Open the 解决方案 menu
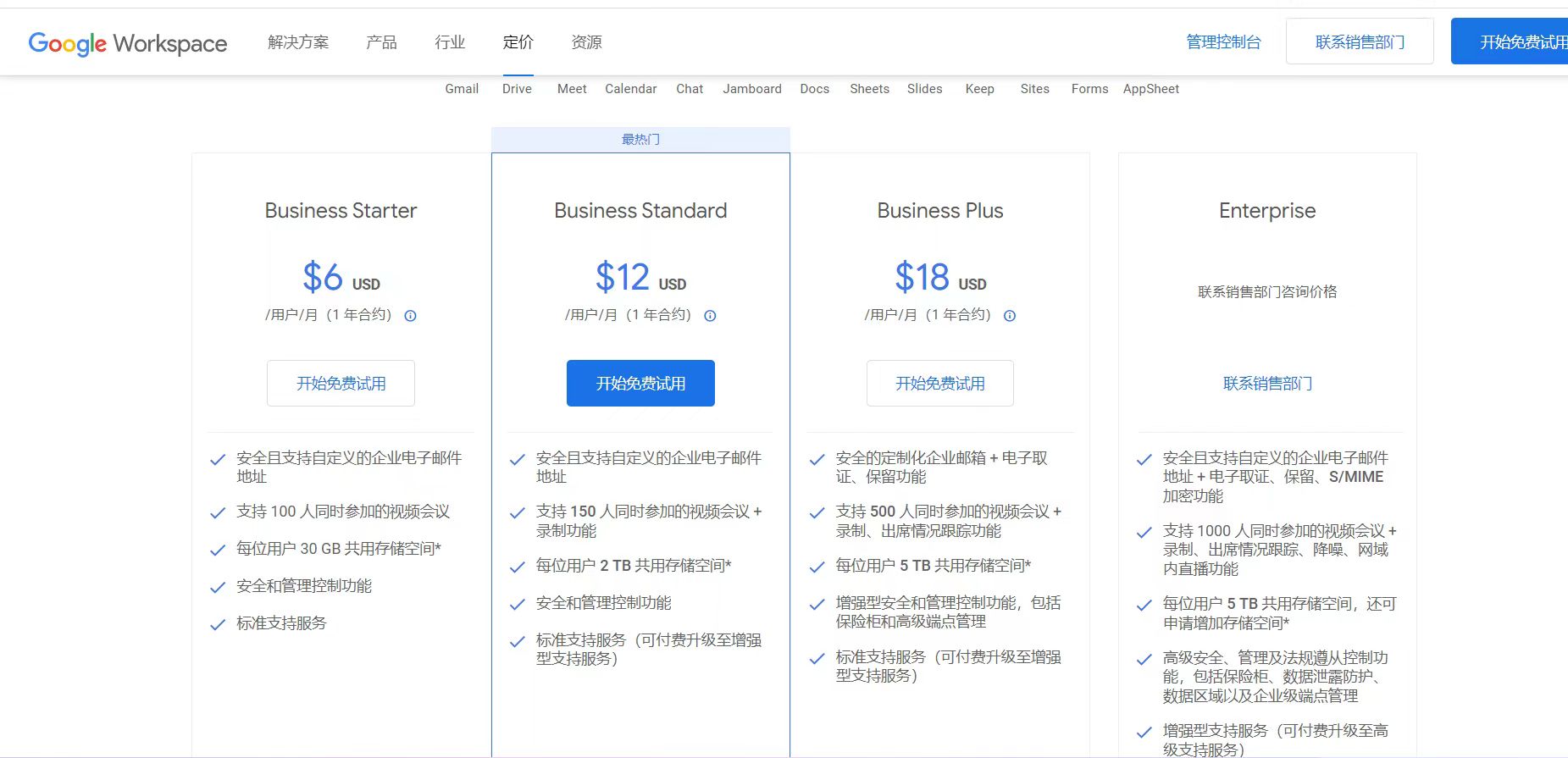This screenshot has height=758, width=1568. pos(298,42)
